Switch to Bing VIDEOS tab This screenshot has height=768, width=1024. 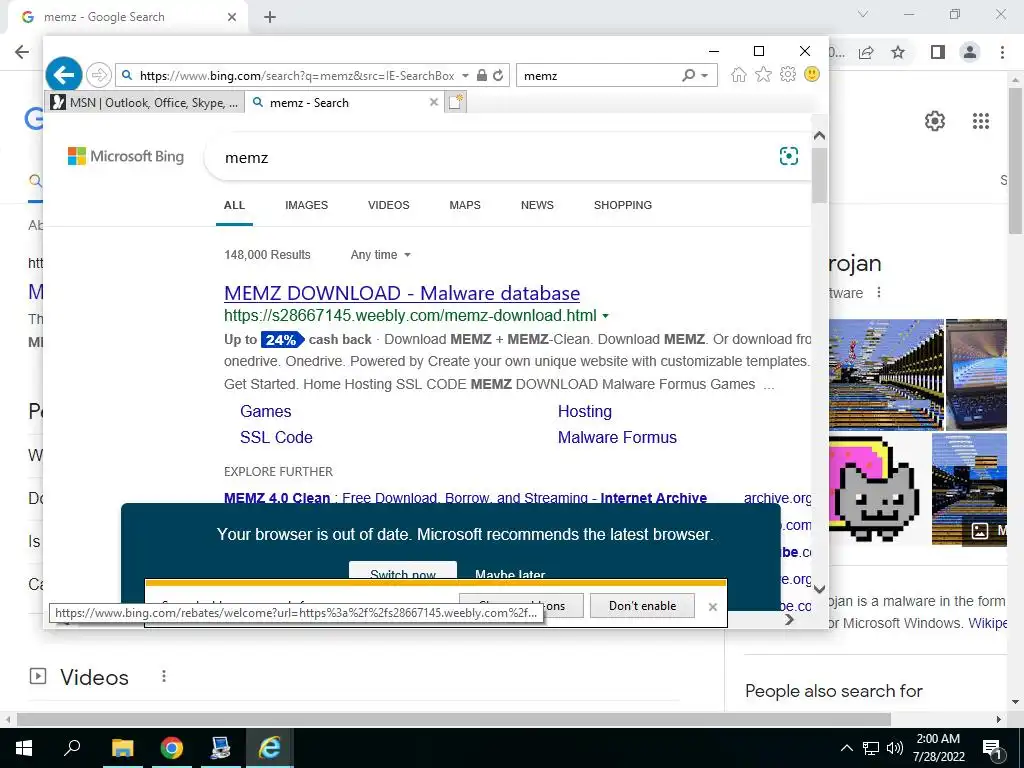[389, 205]
